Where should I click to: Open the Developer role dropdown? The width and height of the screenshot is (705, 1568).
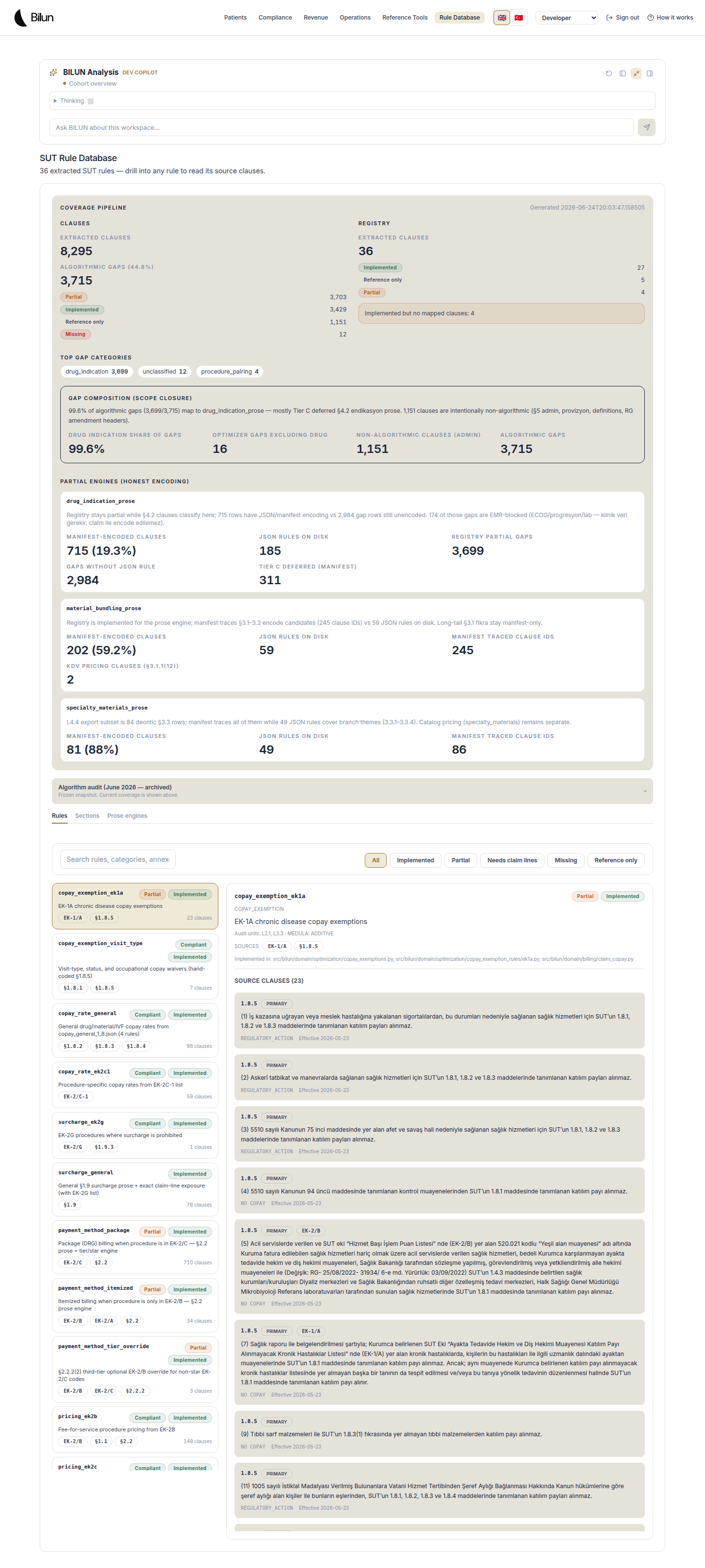[567, 18]
